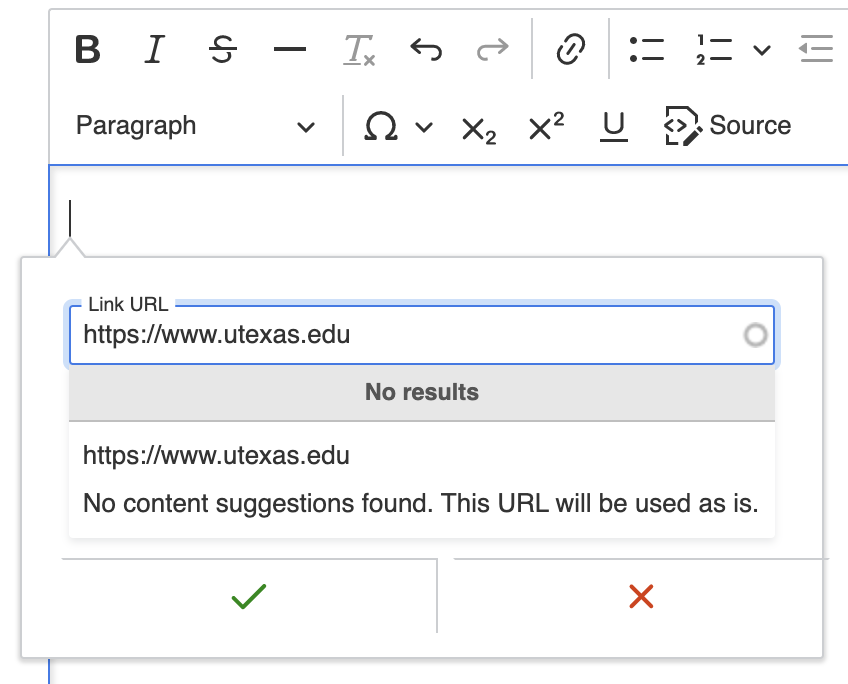
Task: Switch to Source editing mode
Action: click(x=728, y=126)
